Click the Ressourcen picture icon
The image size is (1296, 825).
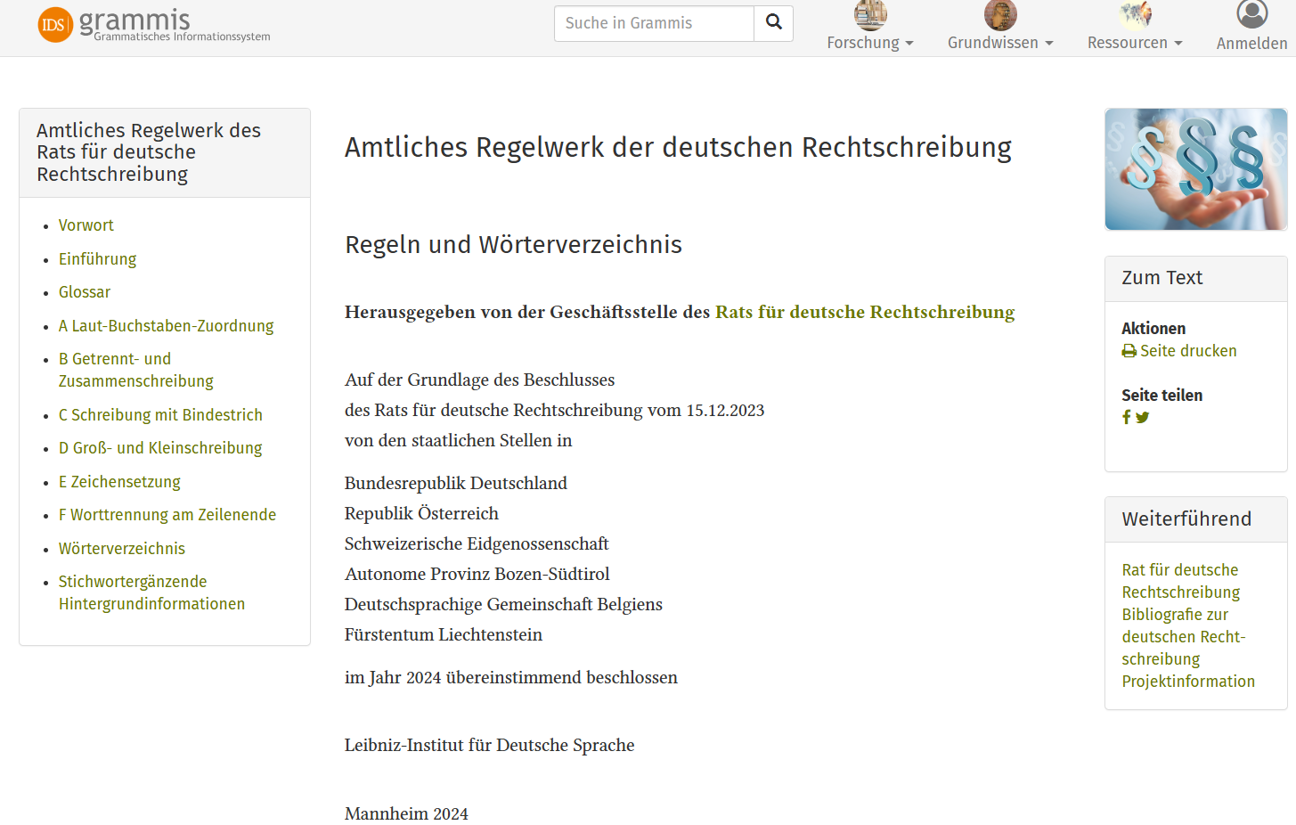click(1133, 15)
